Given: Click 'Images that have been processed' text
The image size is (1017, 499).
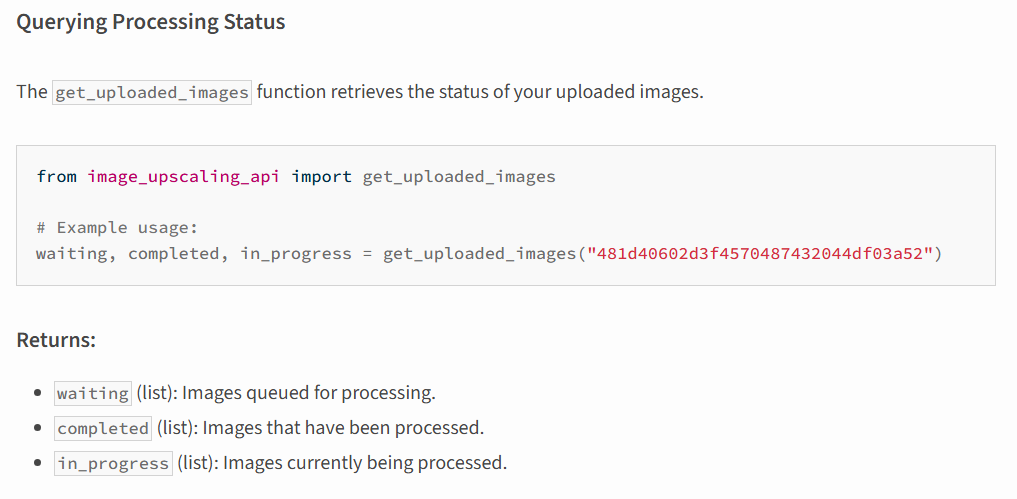Looking at the screenshot, I should click(x=343, y=428).
